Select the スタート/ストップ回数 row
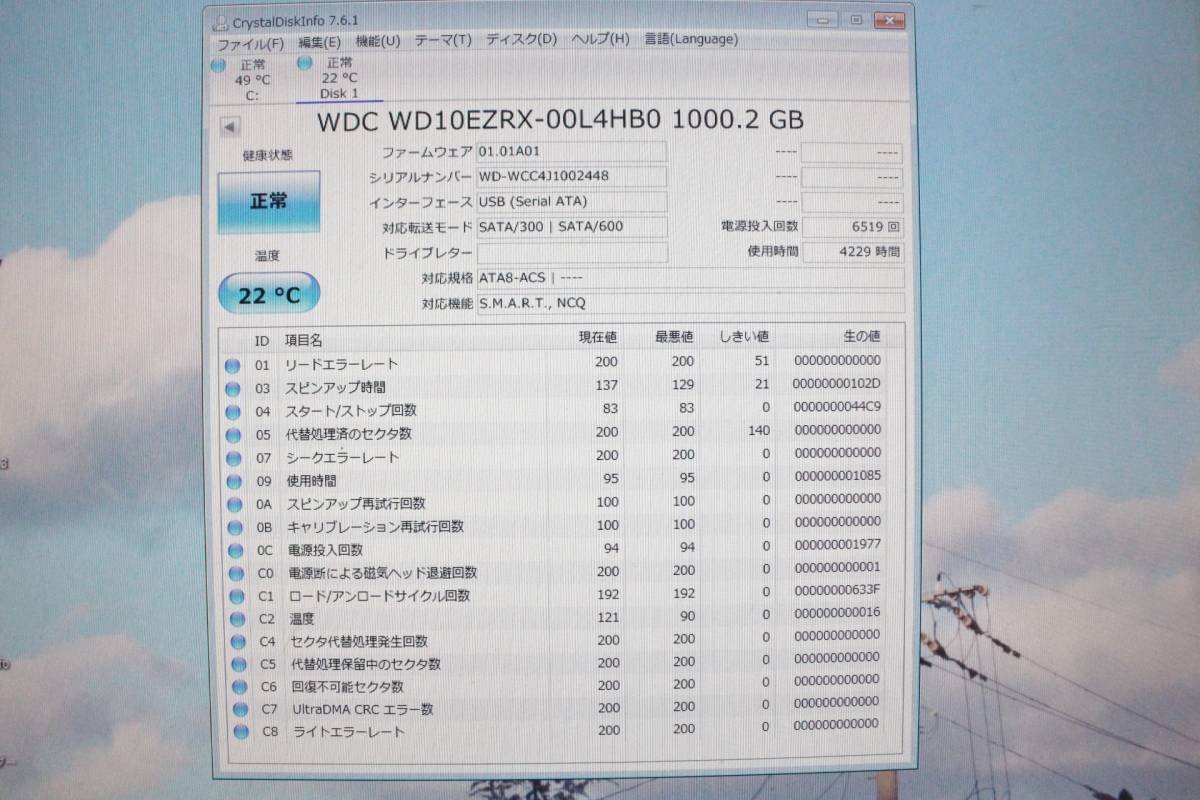Screen dimensions: 1200x800 pyautogui.click(x=560, y=409)
